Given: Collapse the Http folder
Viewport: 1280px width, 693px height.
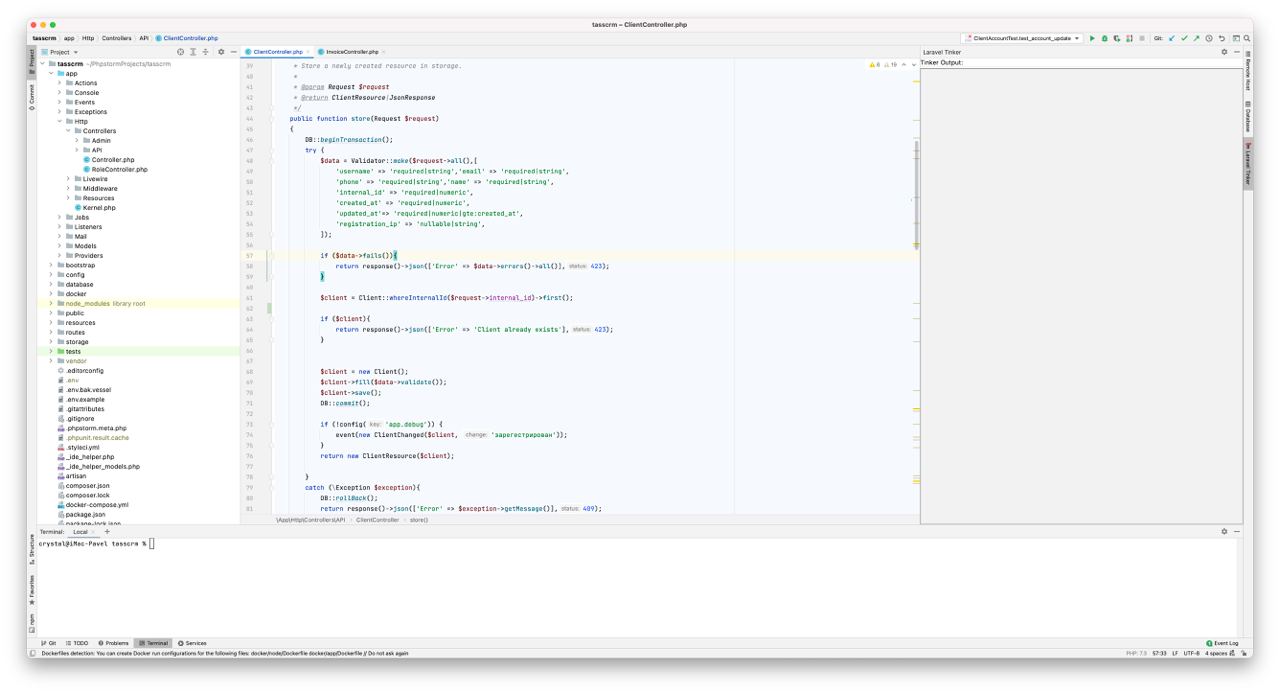Looking at the screenshot, I should coord(59,121).
